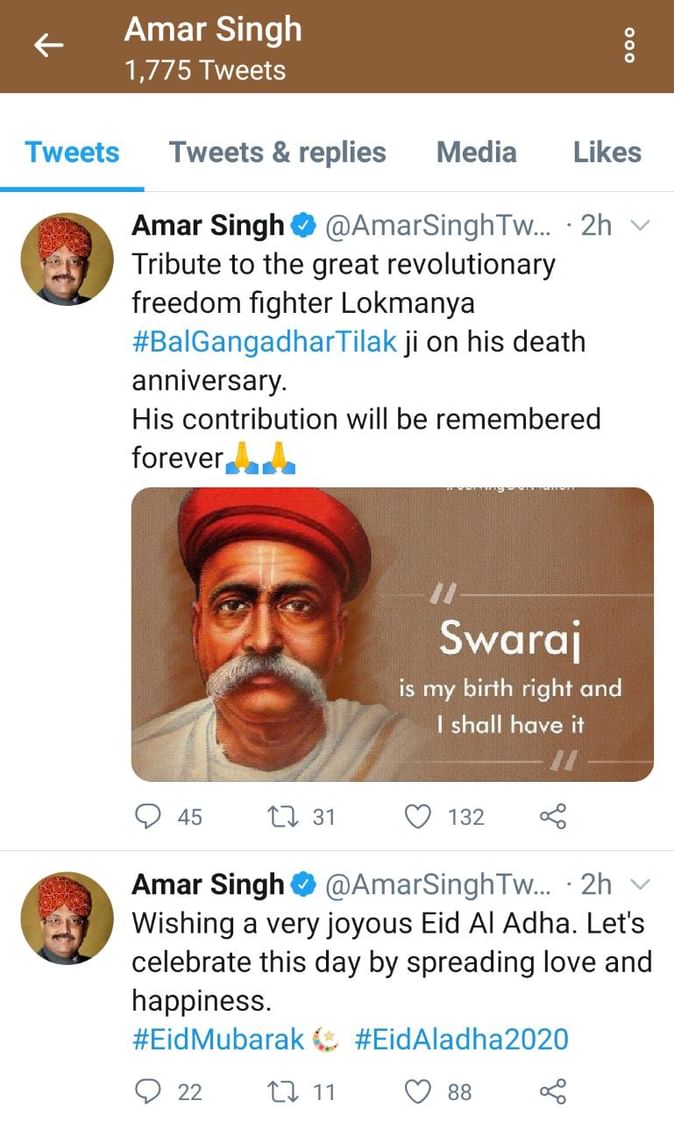This screenshot has width=674, height=1122.
Task: Open the Media tab
Action: (476, 152)
